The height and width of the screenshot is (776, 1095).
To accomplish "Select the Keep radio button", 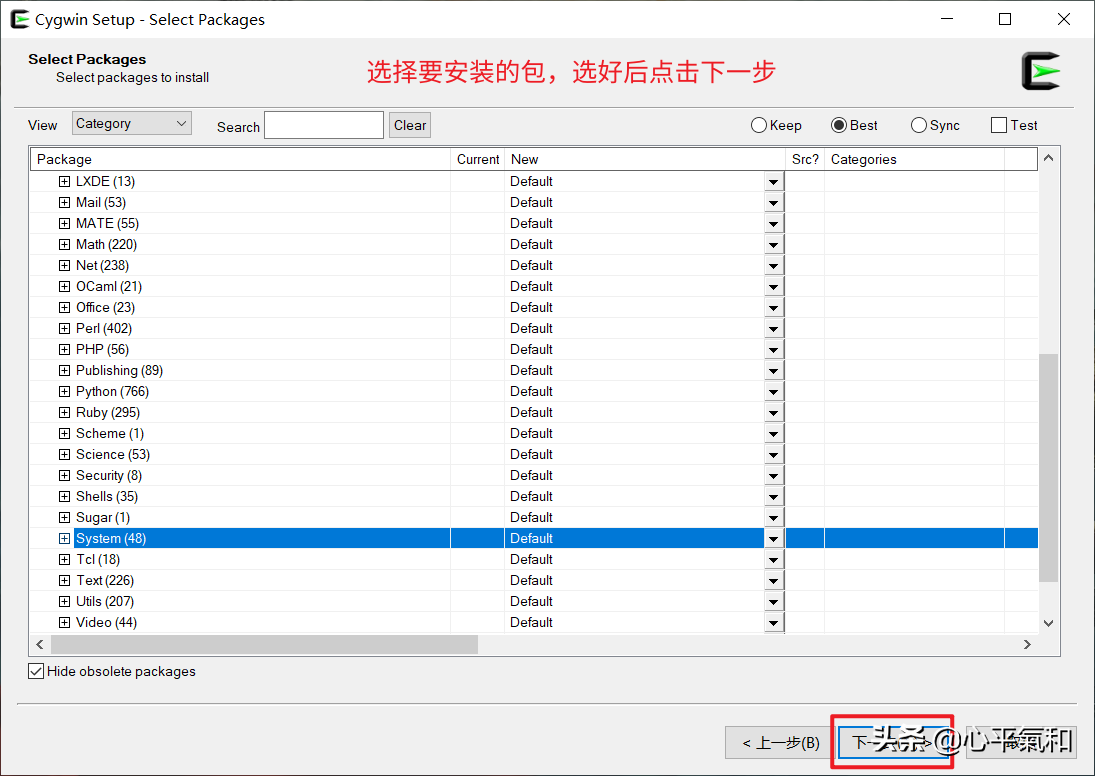I will (x=758, y=125).
